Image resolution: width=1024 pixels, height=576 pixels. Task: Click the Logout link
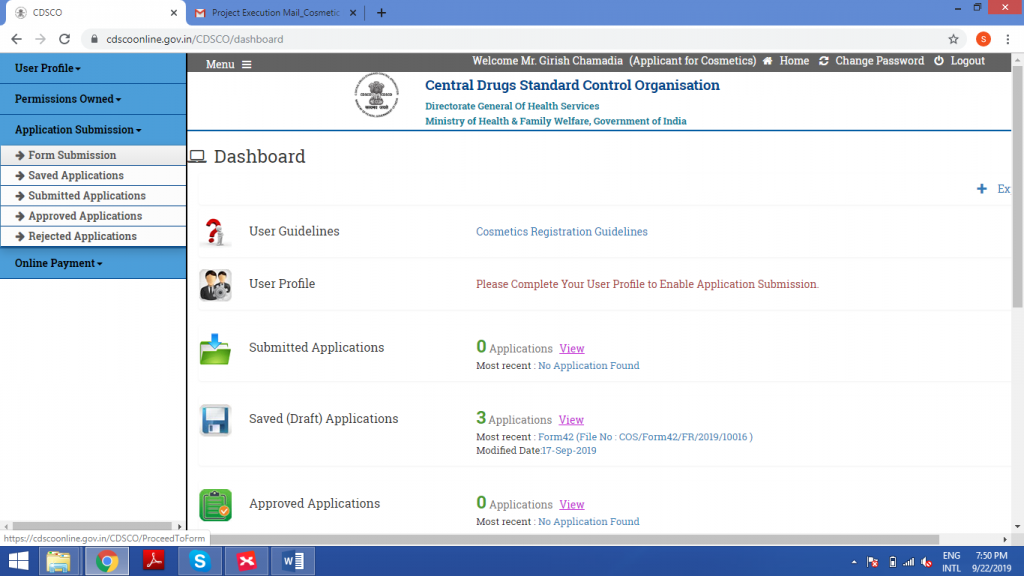(967, 61)
